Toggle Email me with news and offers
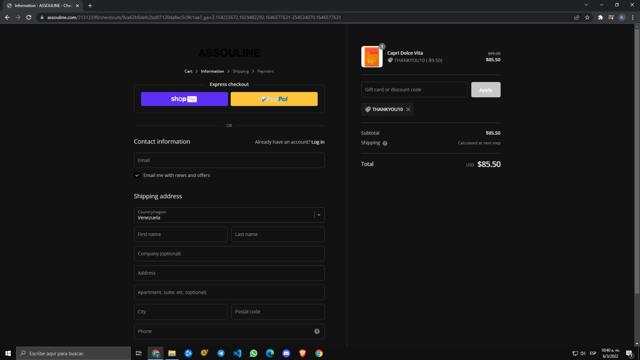This screenshot has width=640, height=360. click(x=137, y=176)
